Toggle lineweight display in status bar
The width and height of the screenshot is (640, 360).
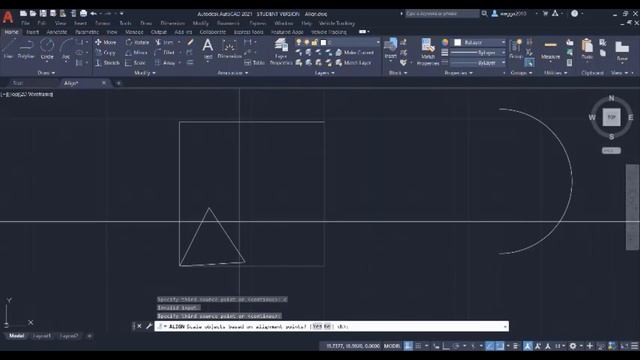tap(516, 346)
